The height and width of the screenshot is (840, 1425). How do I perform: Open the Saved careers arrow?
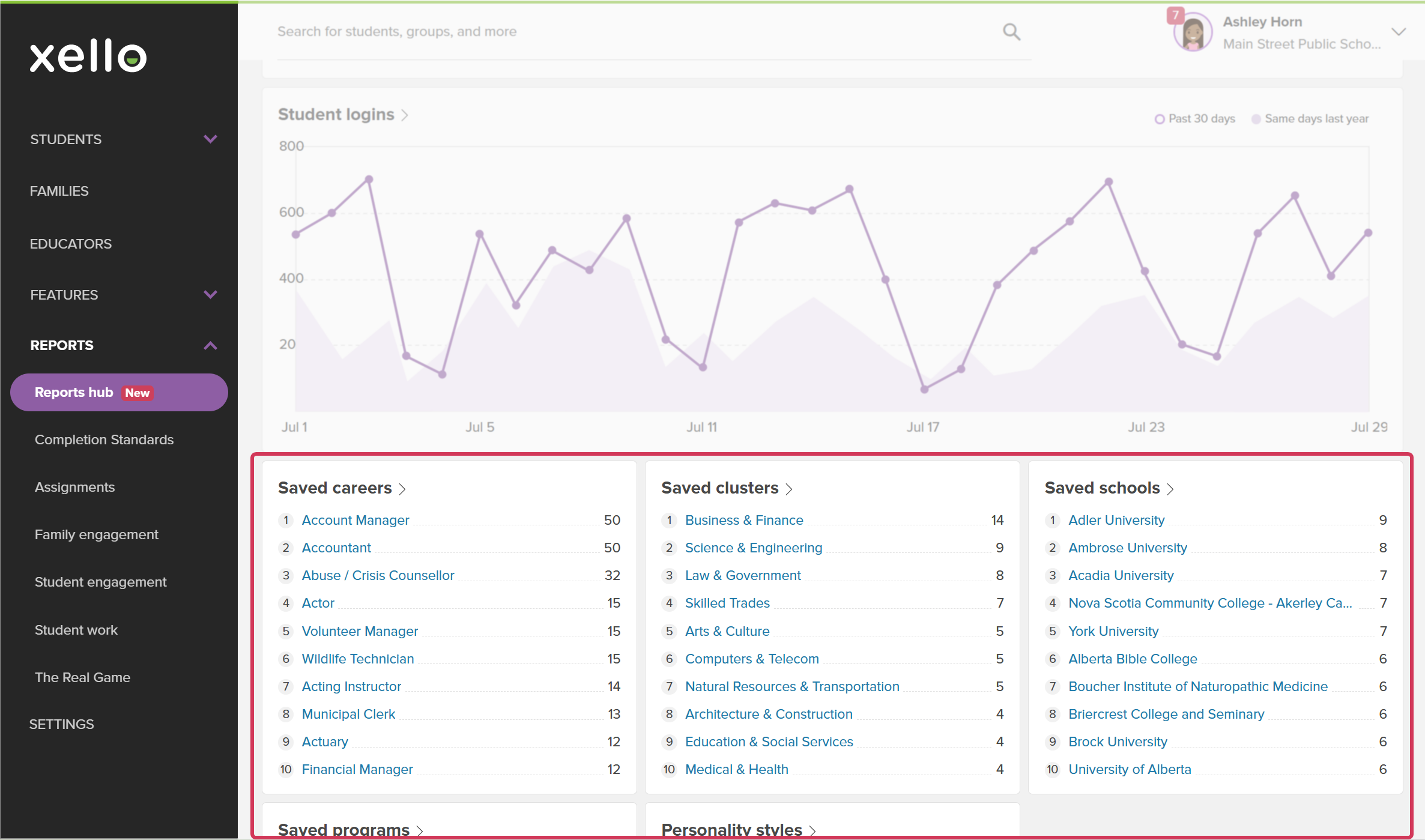pyautogui.click(x=402, y=489)
